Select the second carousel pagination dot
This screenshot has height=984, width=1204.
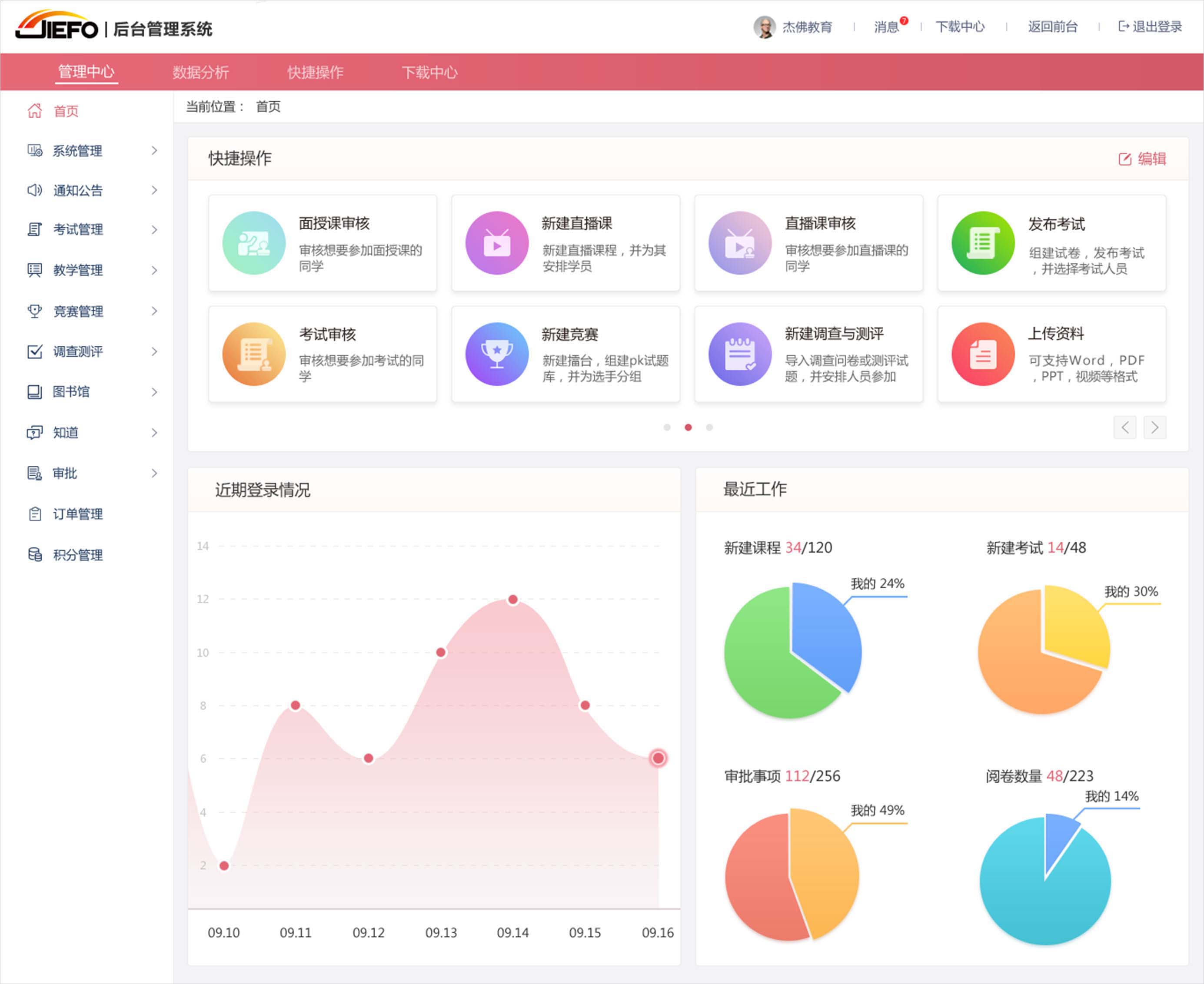click(688, 428)
